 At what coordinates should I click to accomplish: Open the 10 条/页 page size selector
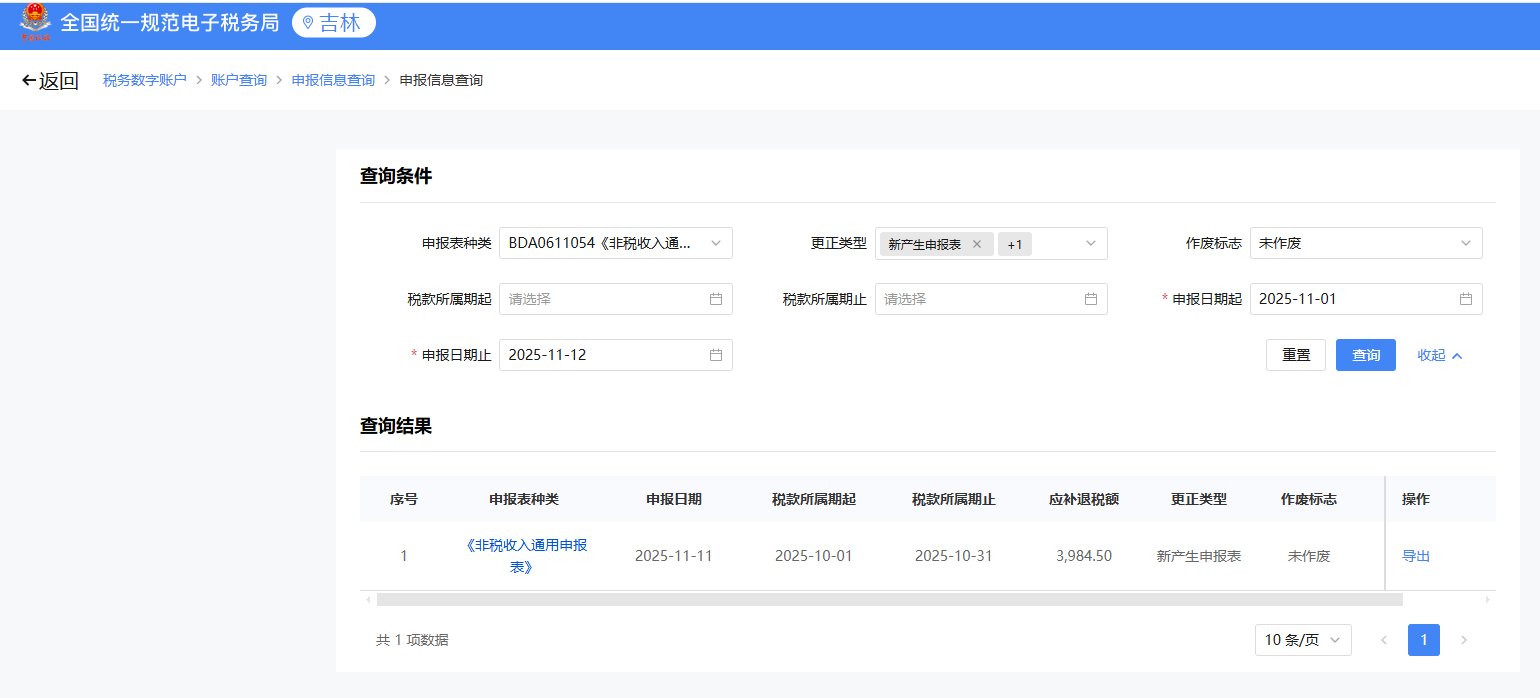click(x=1303, y=640)
